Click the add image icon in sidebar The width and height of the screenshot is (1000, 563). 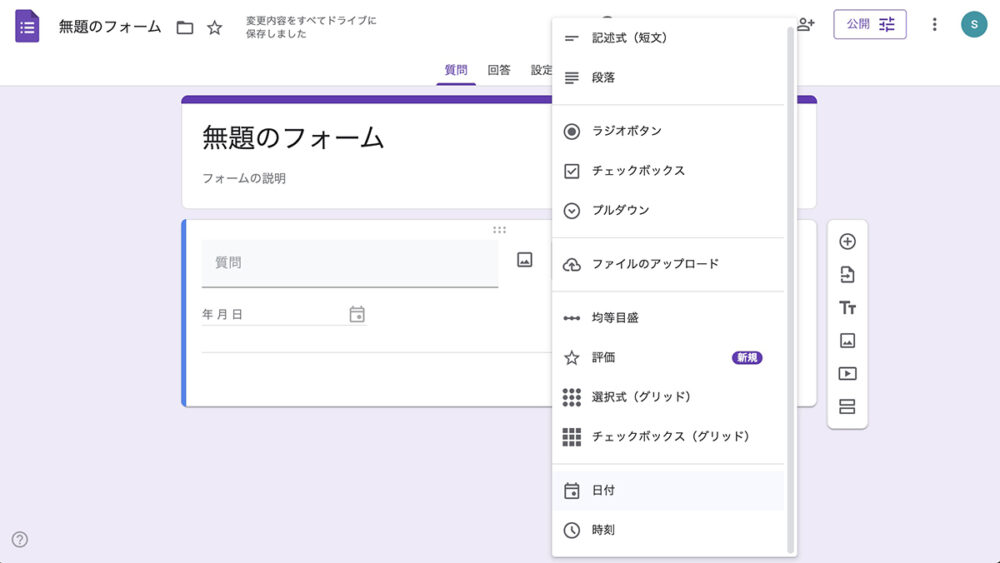point(847,341)
